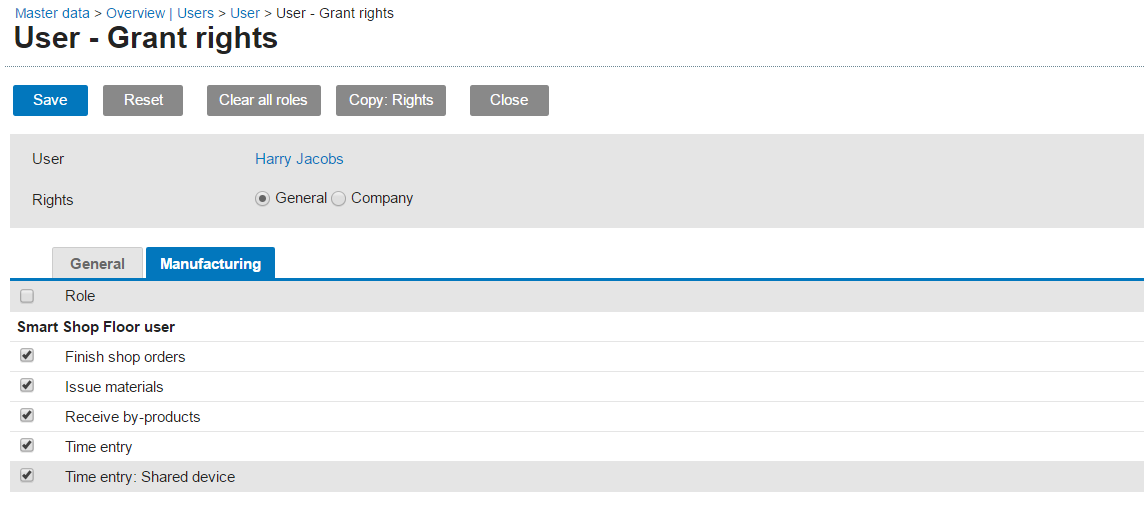
Task: Uncheck Time entry: Shared device checkbox
Action: pyautogui.click(x=27, y=475)
